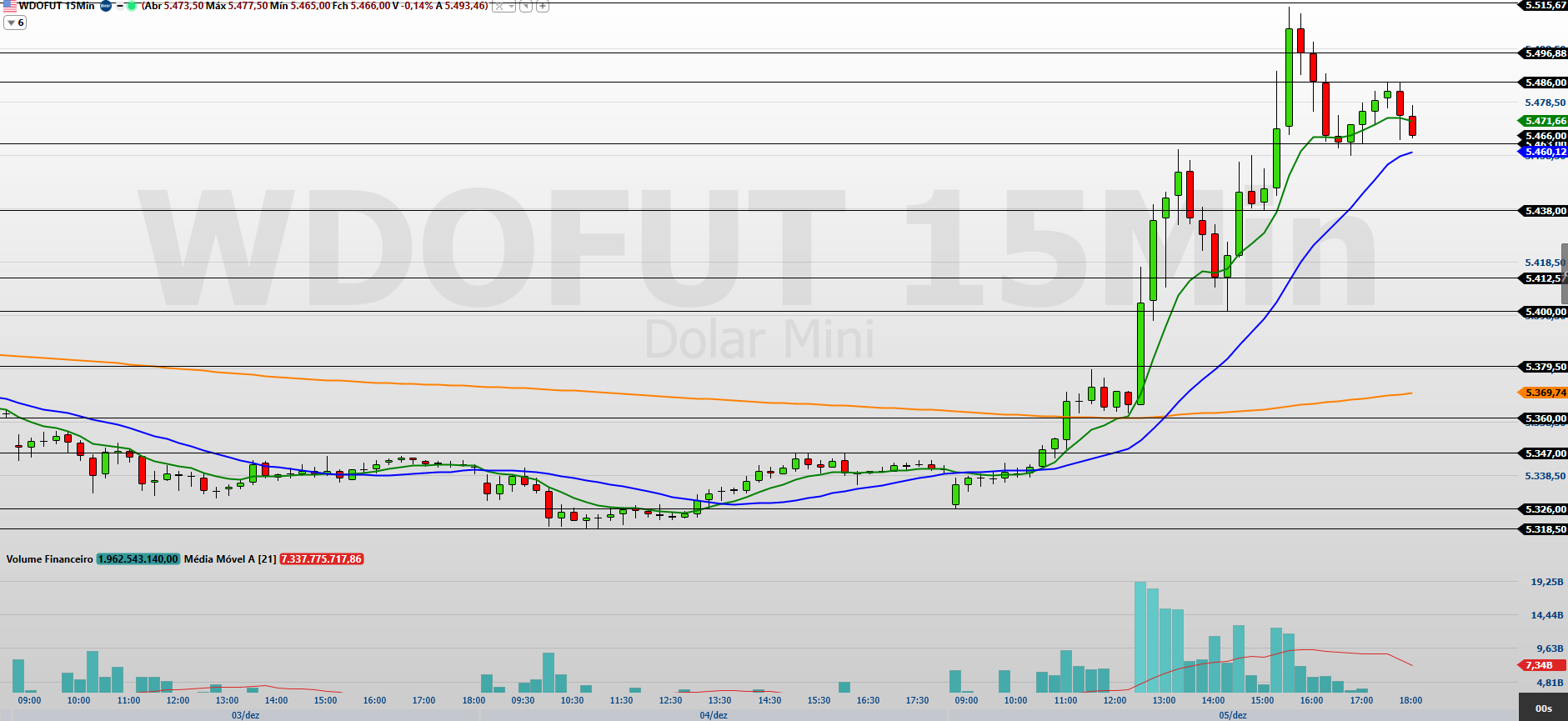Image resolution: width=1568 pixels, height=721 pixels.
Task: Click the green connection status dot
Action: (x=131, y=6)
